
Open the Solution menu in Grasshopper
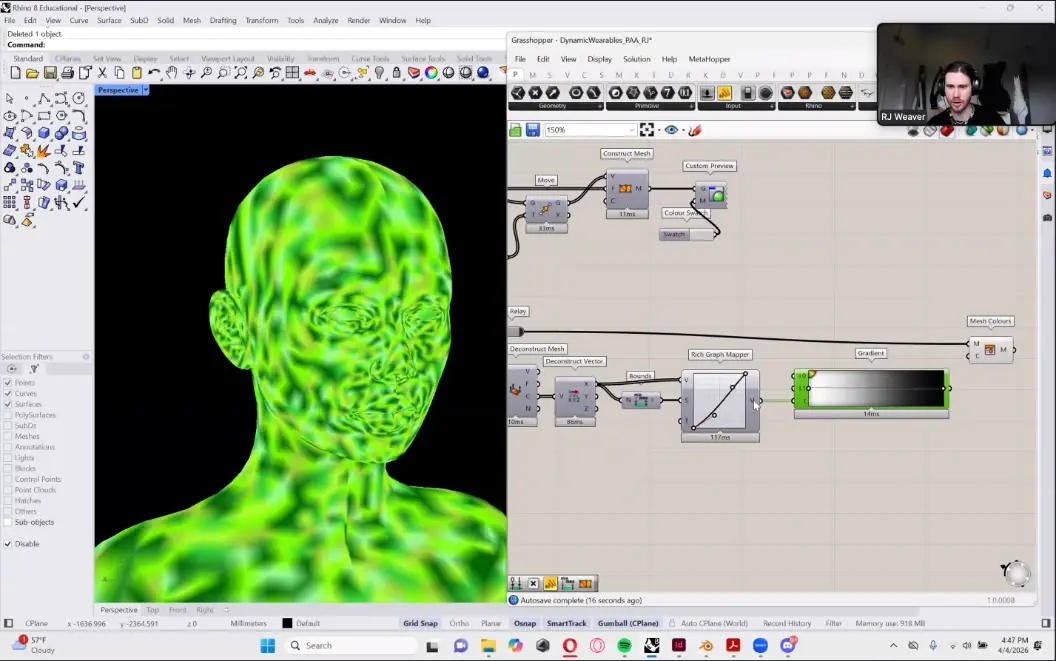click(x=636, y=59)
